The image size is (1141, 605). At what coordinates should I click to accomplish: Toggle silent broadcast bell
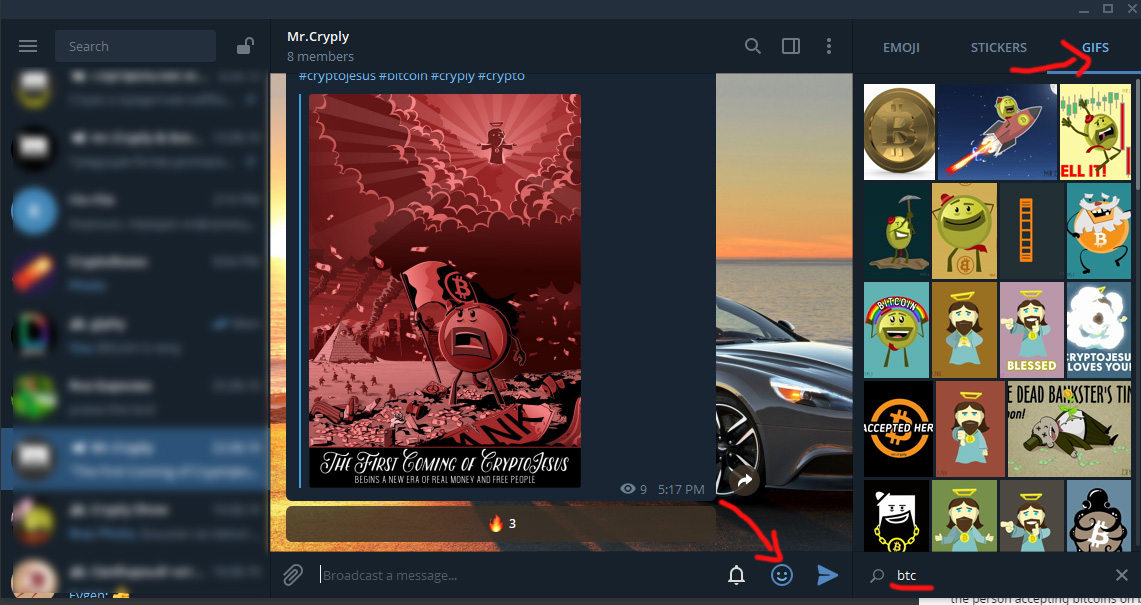pos(736,575)
